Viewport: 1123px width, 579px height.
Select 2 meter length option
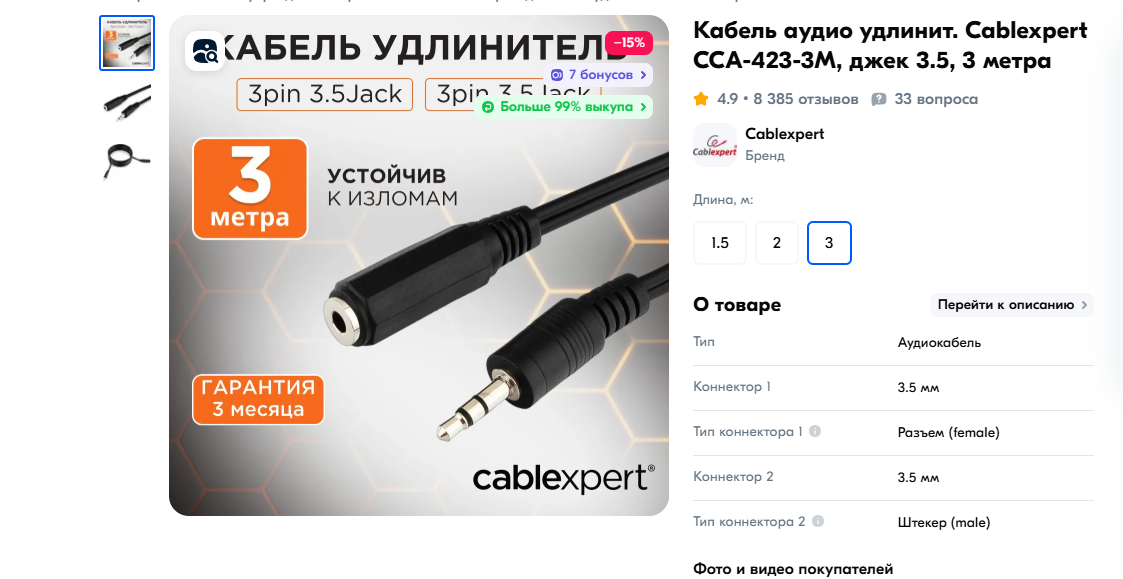click(777, 243)
